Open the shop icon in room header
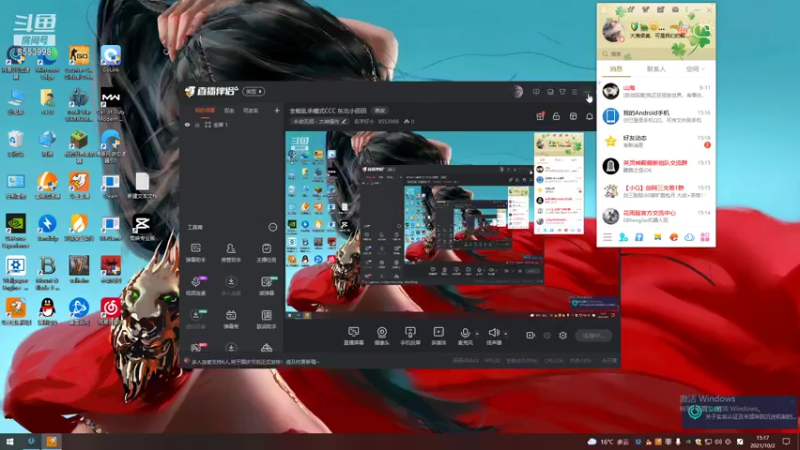 click(573, 116)
